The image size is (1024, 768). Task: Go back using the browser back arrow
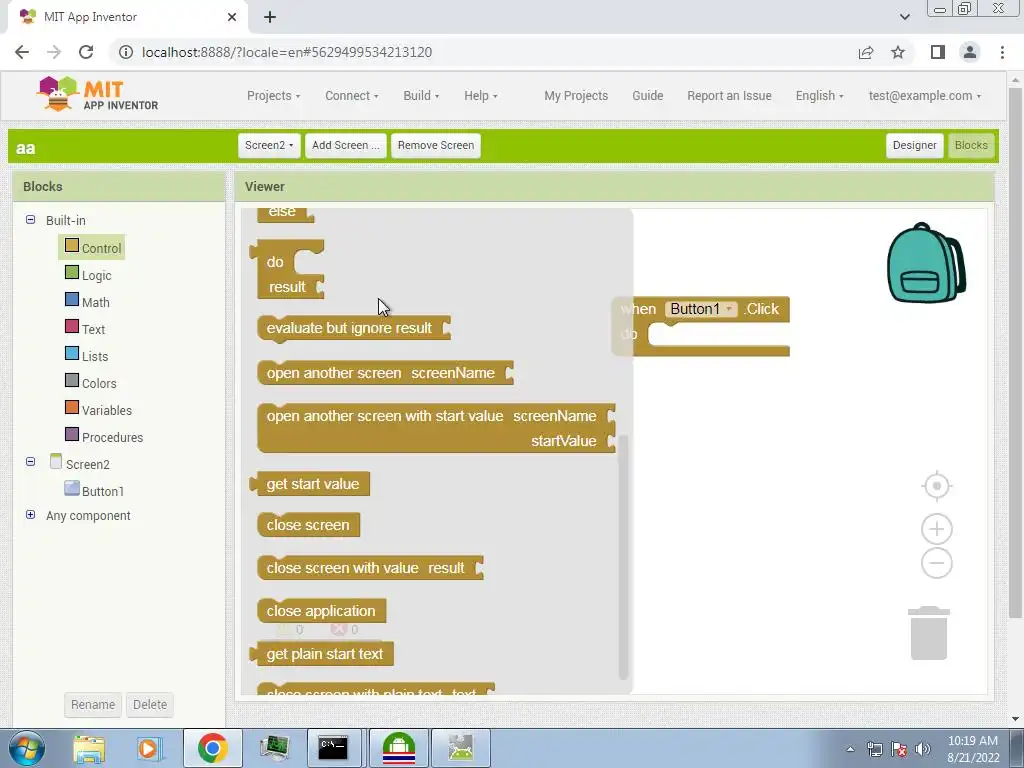pyautogui.click(x=22, y=52)
